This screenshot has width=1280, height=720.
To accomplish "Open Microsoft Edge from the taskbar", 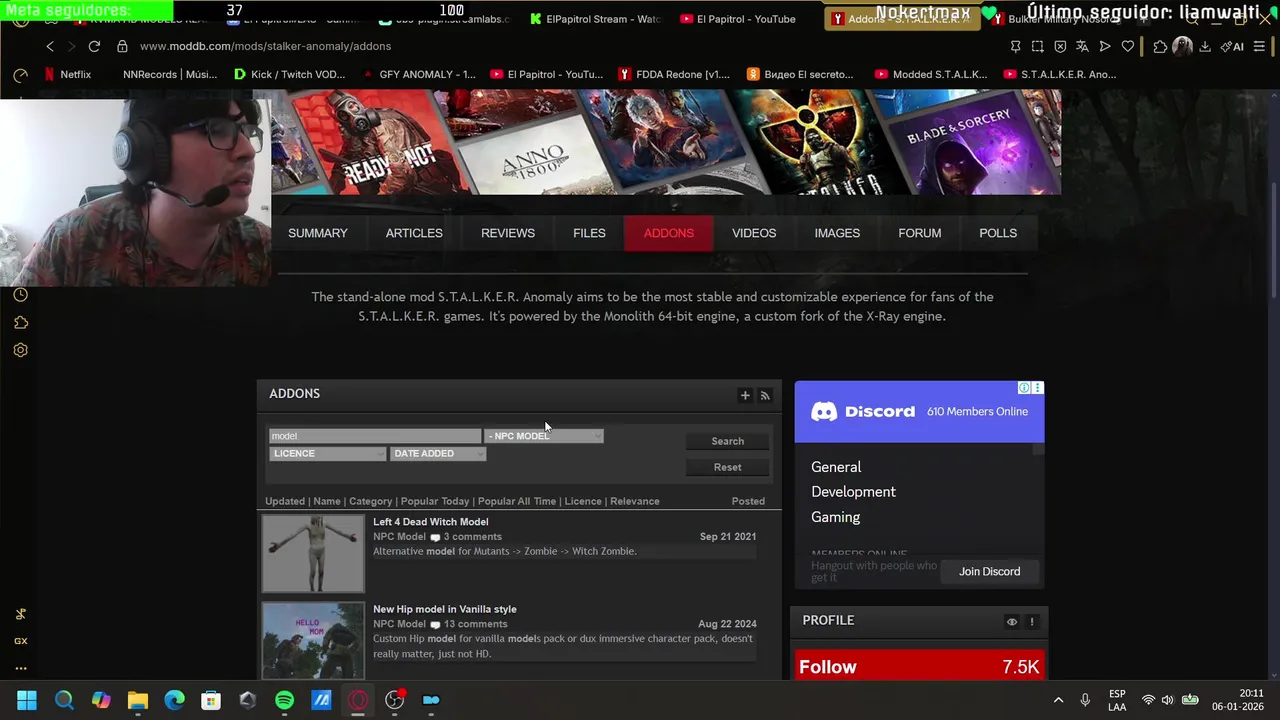I will click(x=174, y=700).
